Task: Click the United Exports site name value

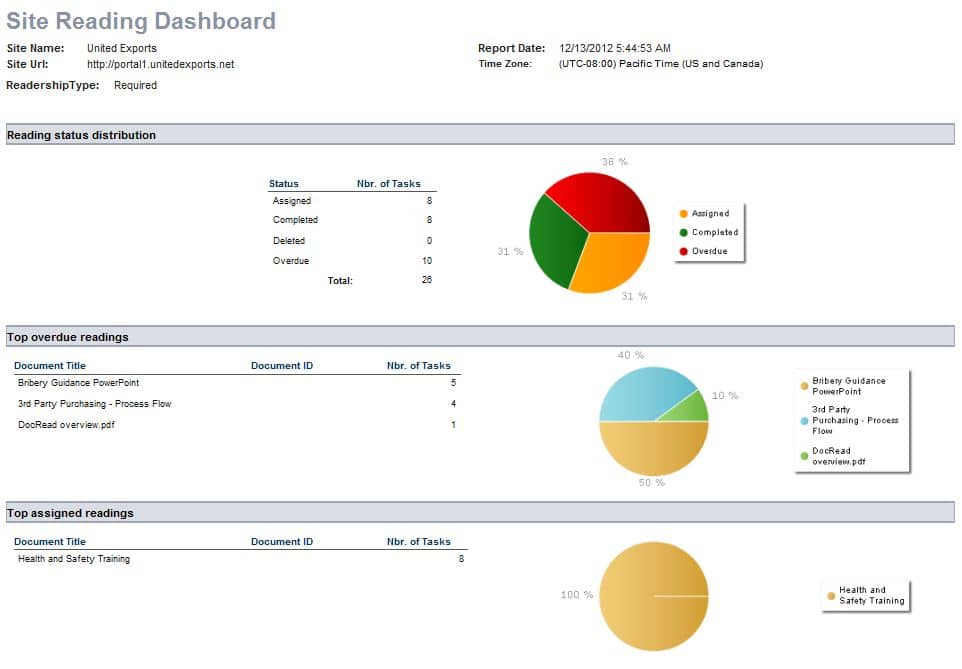Action: tap(121, 48)
